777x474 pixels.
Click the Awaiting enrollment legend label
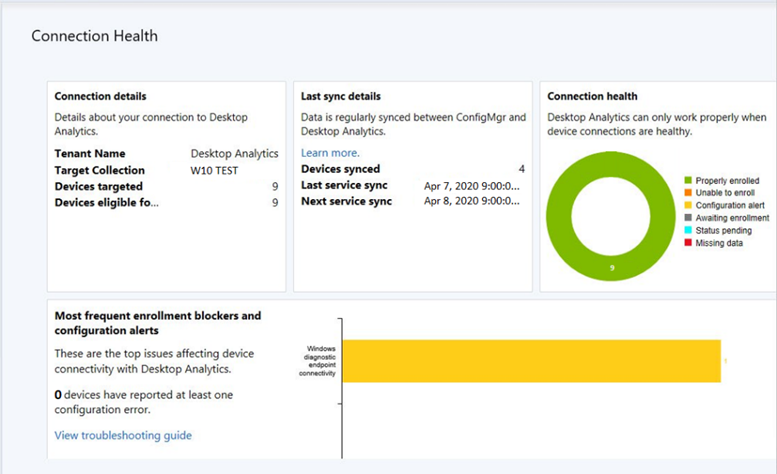tap(732, 218)
